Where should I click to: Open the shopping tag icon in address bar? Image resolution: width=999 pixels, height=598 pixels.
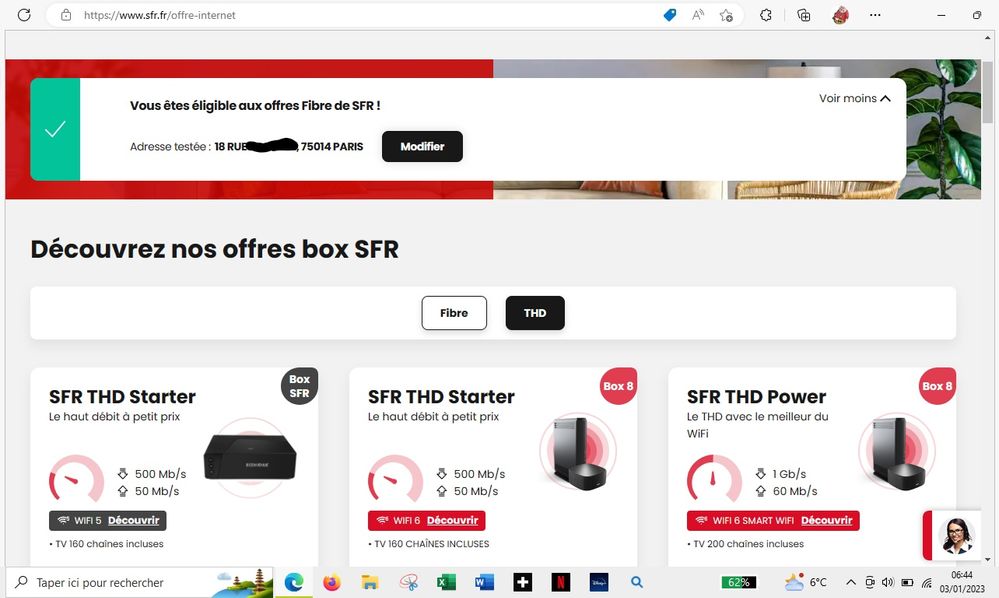670,15
